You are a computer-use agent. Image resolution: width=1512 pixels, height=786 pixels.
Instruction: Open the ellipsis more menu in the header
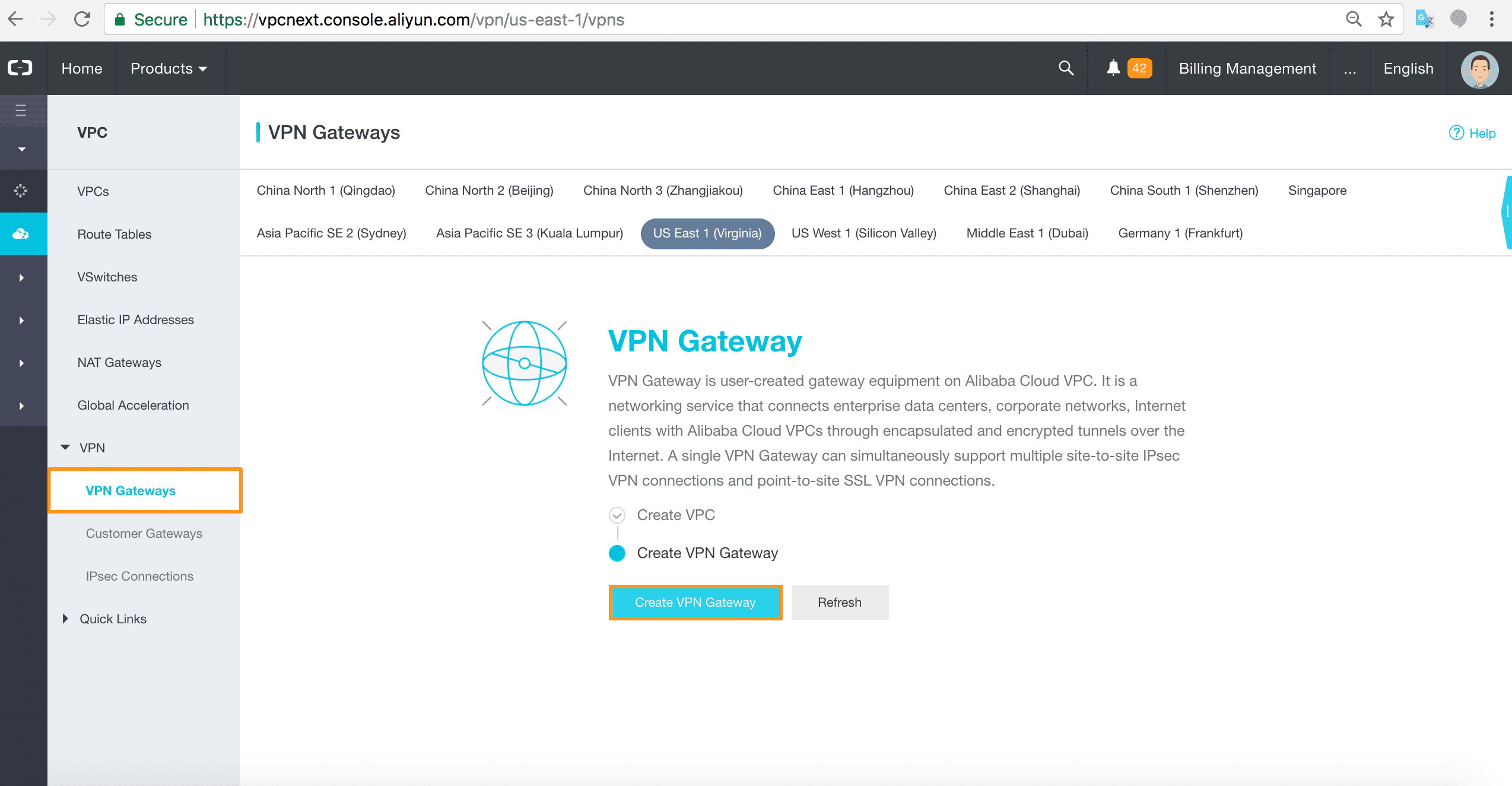[1350, 70]
